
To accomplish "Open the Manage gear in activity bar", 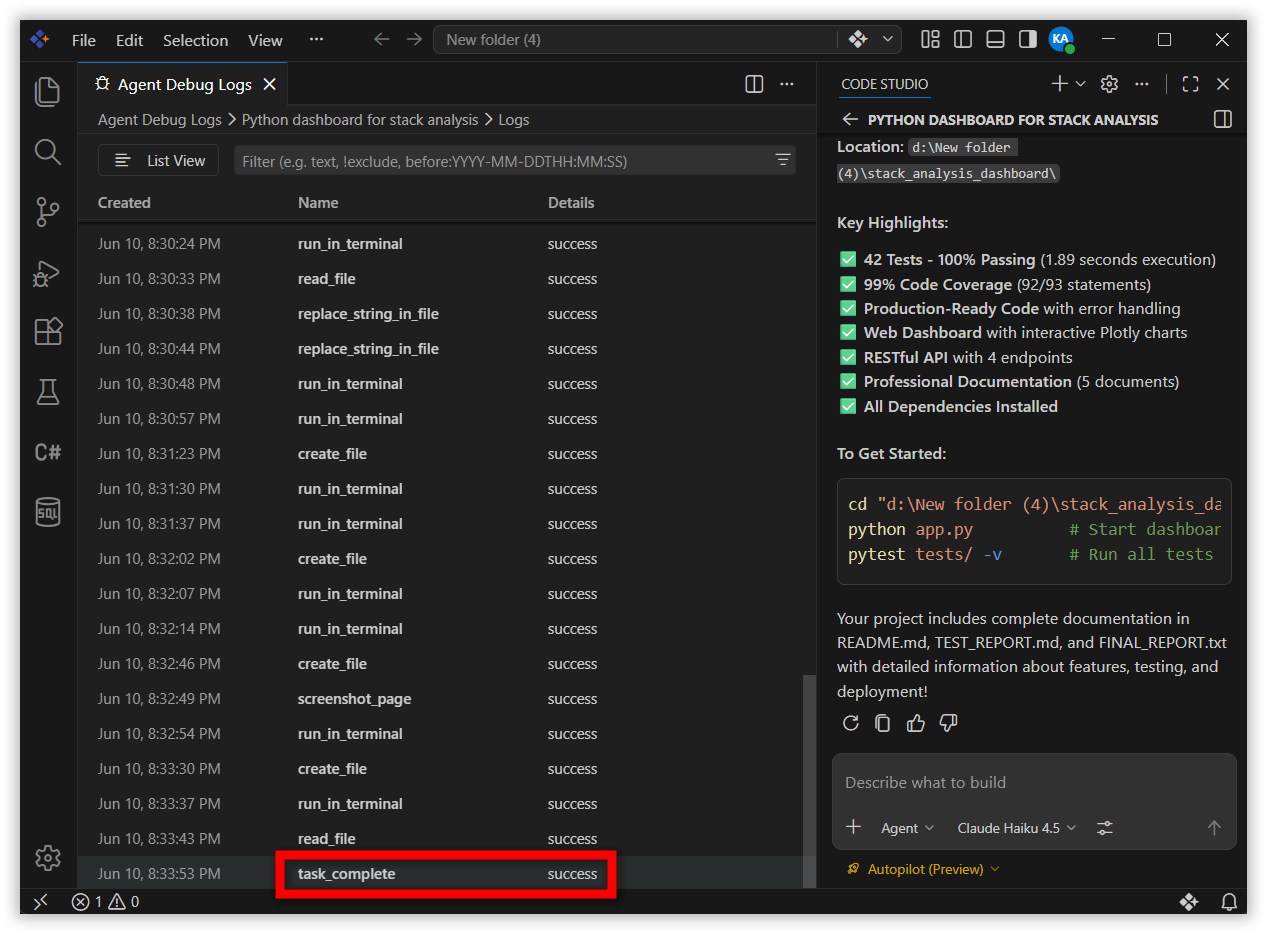I will tap(48, 858).
